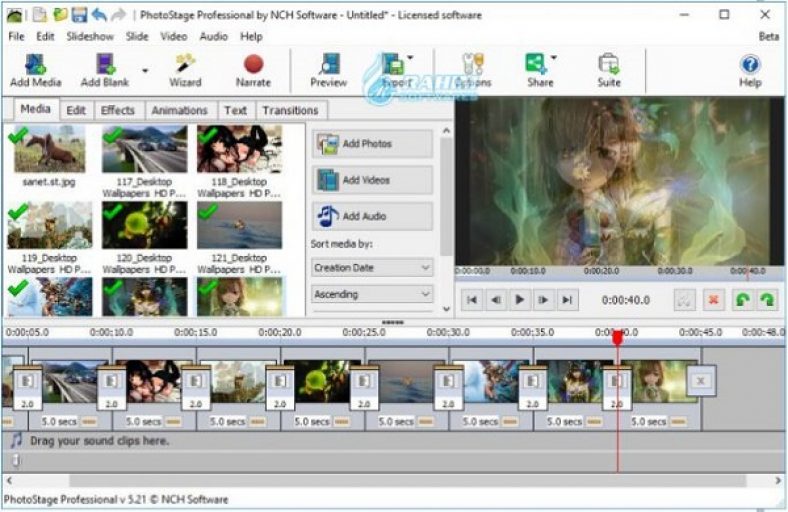Open the Suite toolbox icon
The width and height of the screenshot is (788, 512).
(608, 66)
